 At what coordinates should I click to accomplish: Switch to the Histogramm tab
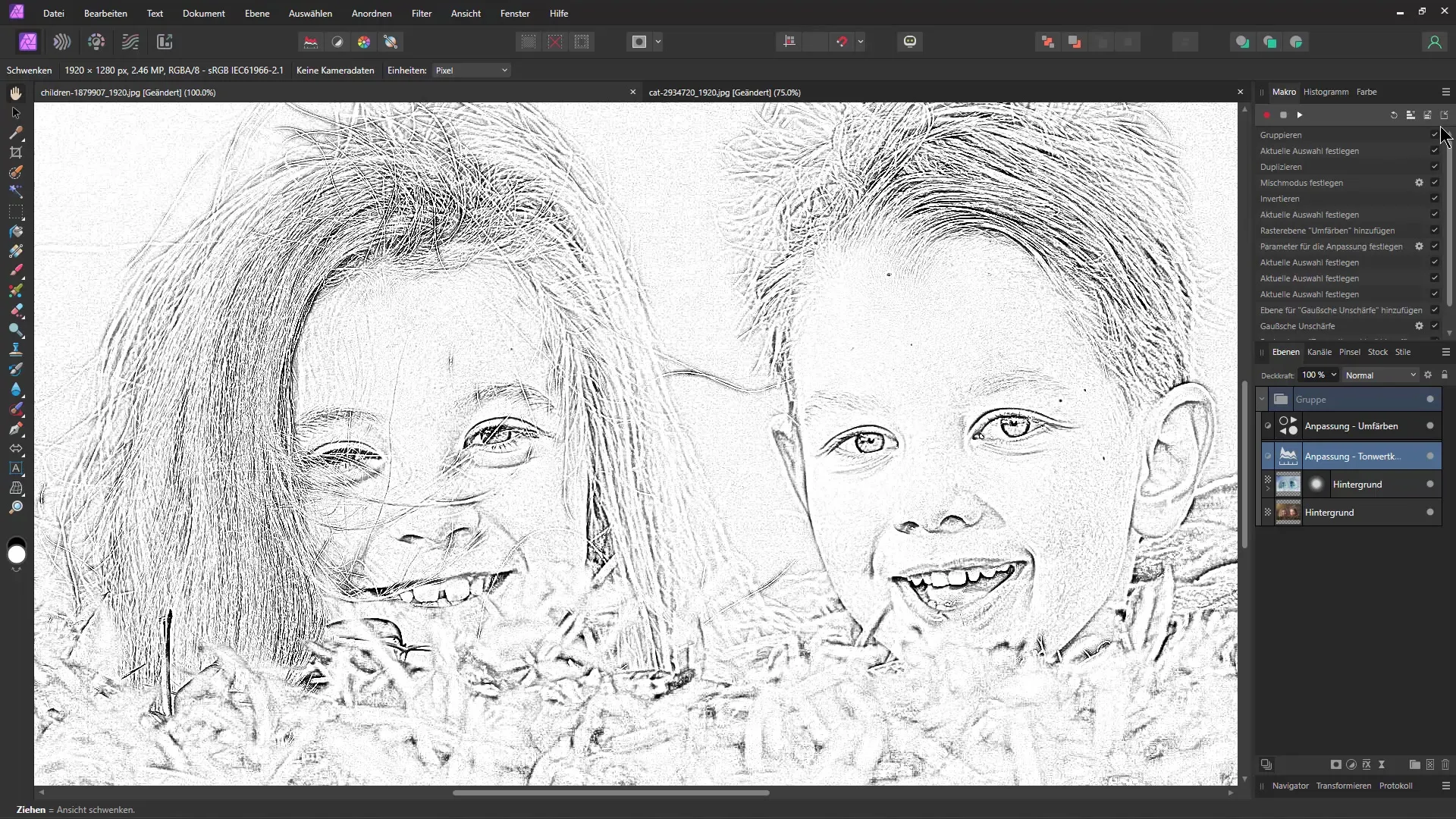(x=1326, y=92)
